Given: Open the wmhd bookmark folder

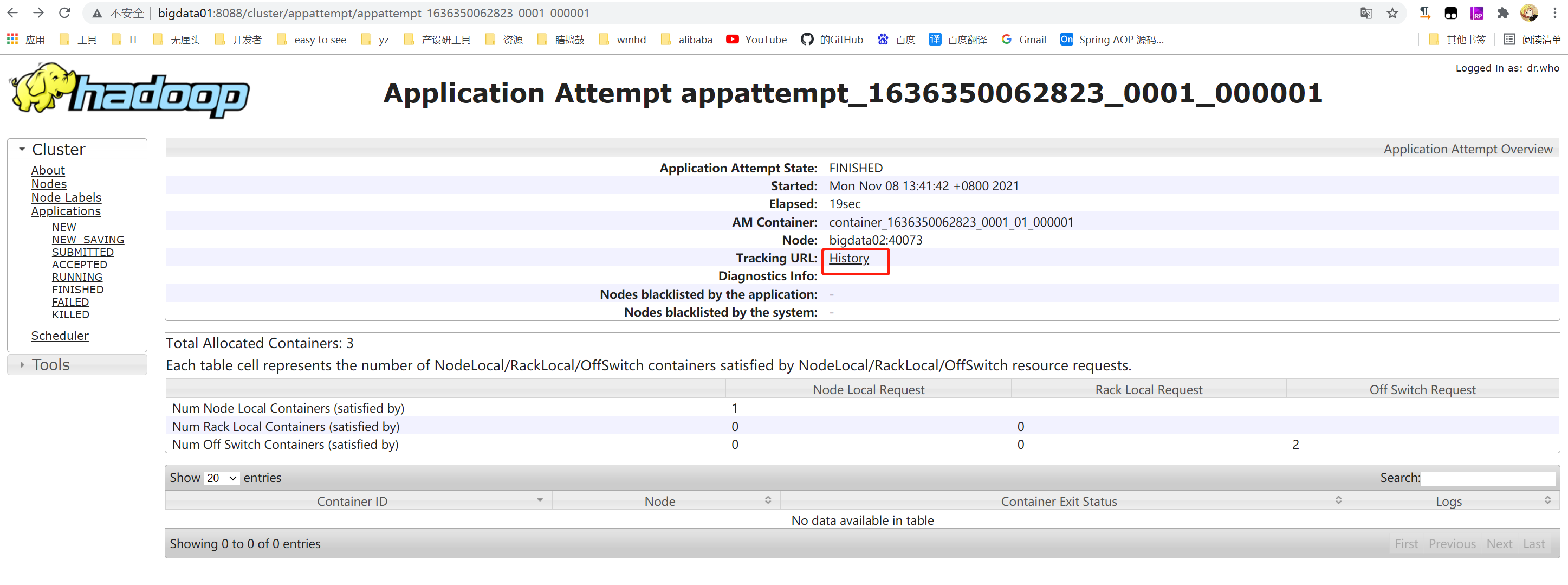Looking at the screenshot, I should [622, 40].
